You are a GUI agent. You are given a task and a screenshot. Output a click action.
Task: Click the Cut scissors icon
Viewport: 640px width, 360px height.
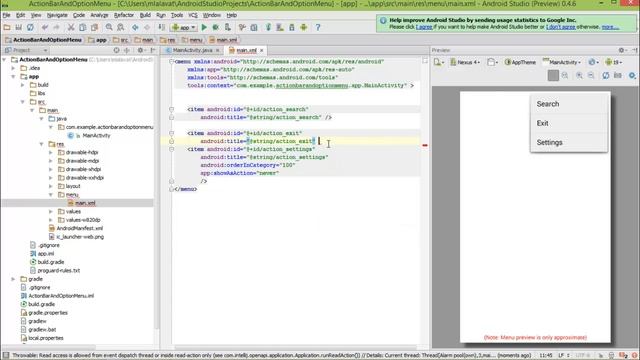tap(71, 27)
